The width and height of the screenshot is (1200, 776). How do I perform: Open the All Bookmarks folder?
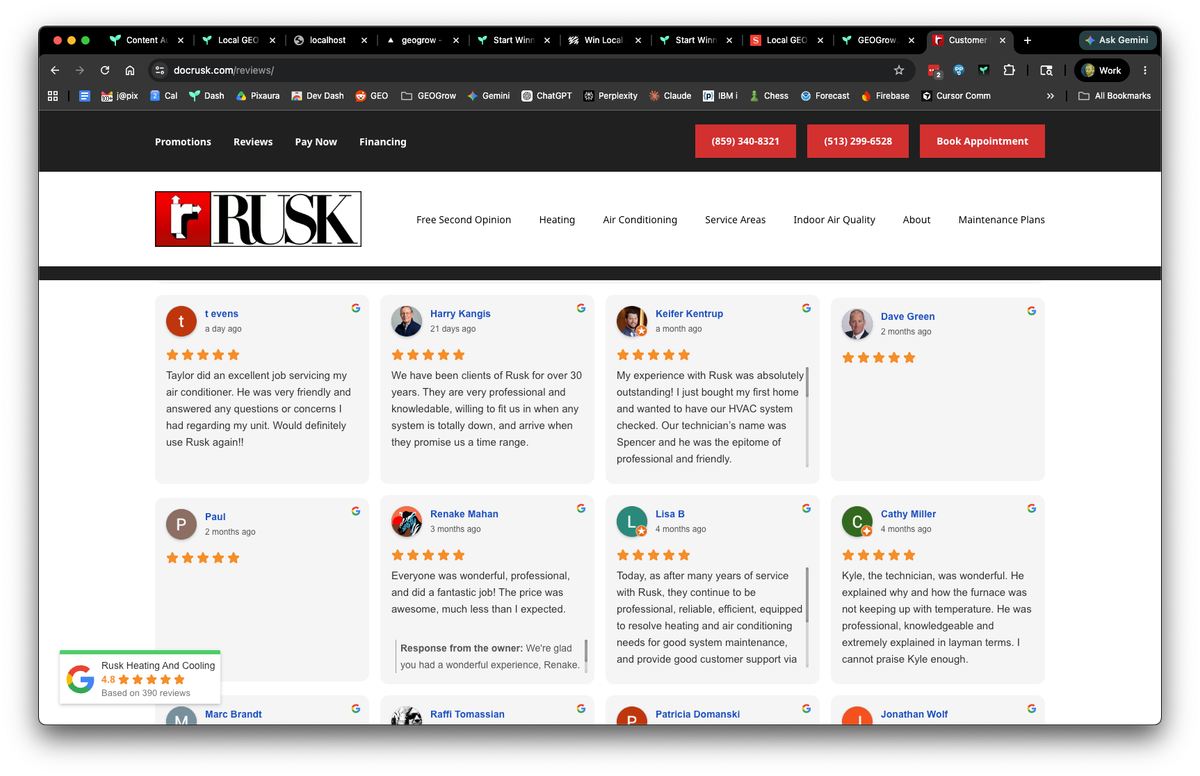coord(1114,96)
